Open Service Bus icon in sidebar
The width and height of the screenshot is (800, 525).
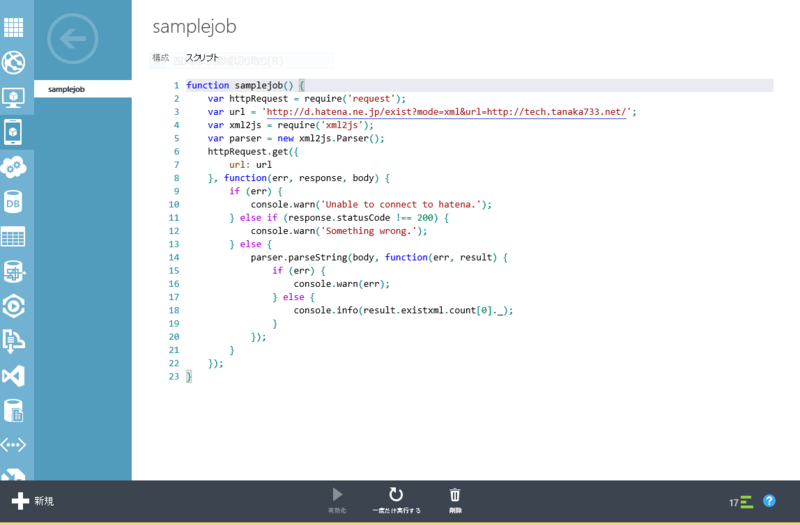point(13,341)
